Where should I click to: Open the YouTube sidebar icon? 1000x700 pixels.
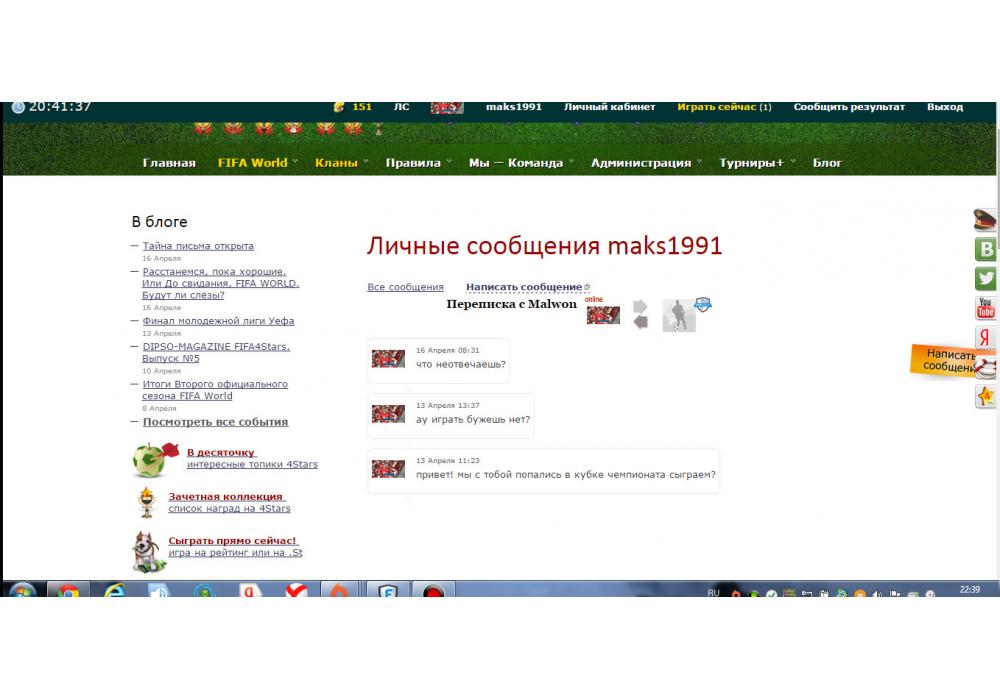986,308
